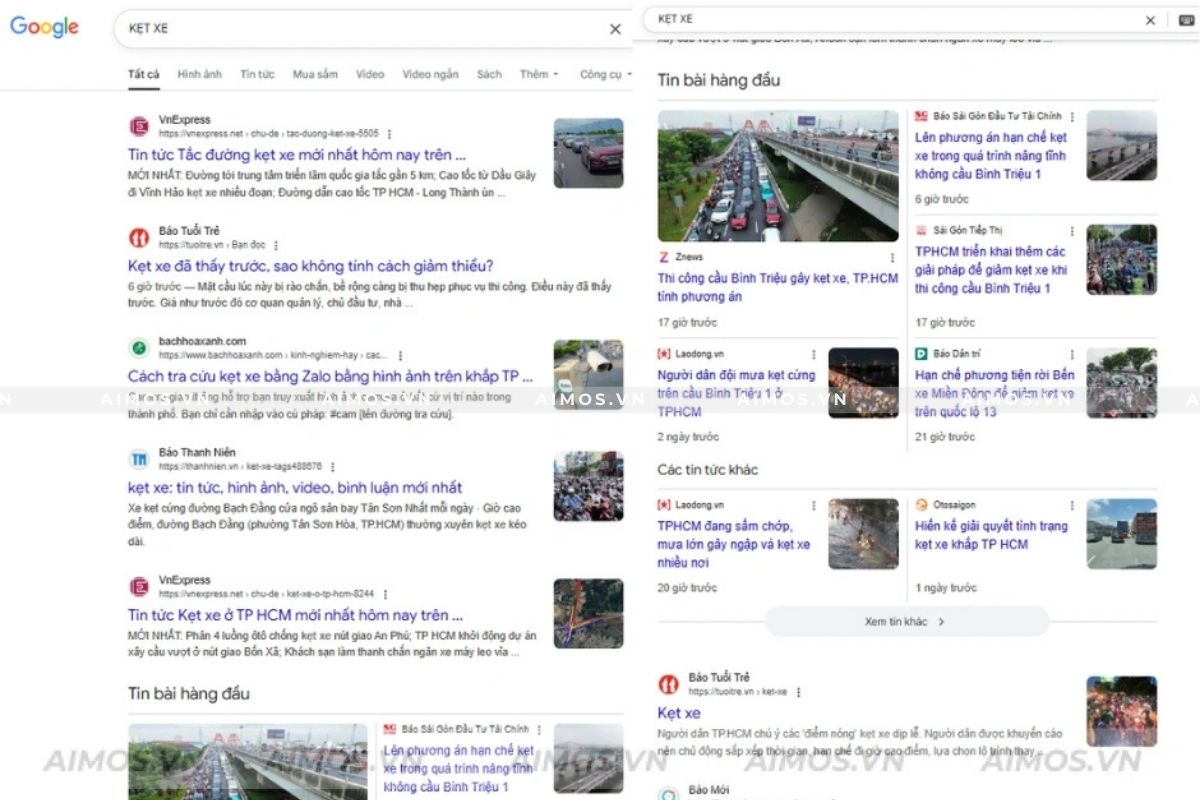Screen dimensions: 1200x800
Task: Click the right panel's KẸT XE search field
Action: [895, 19]
